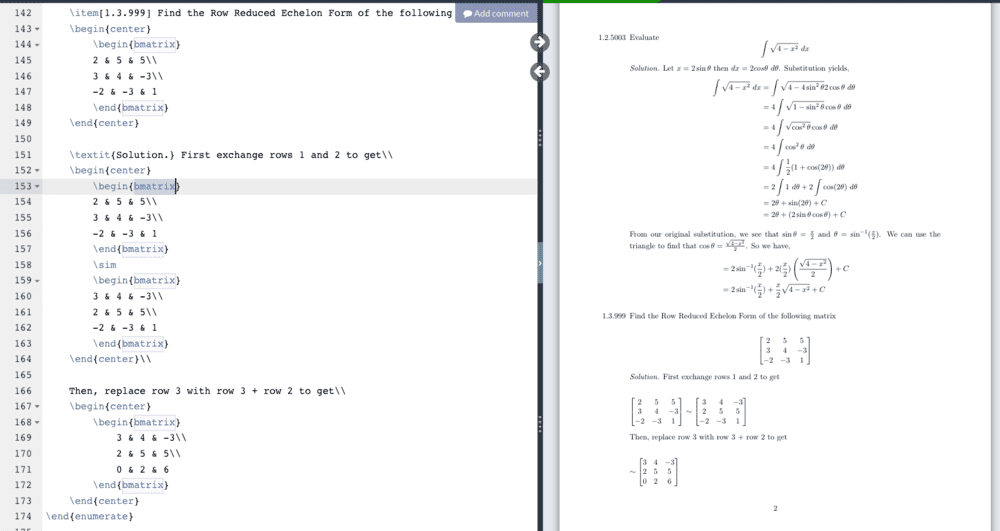This screenshot has height=531, width=1000.
Task: Collapse the center block at line 143
Action: (x=37, y=29)
